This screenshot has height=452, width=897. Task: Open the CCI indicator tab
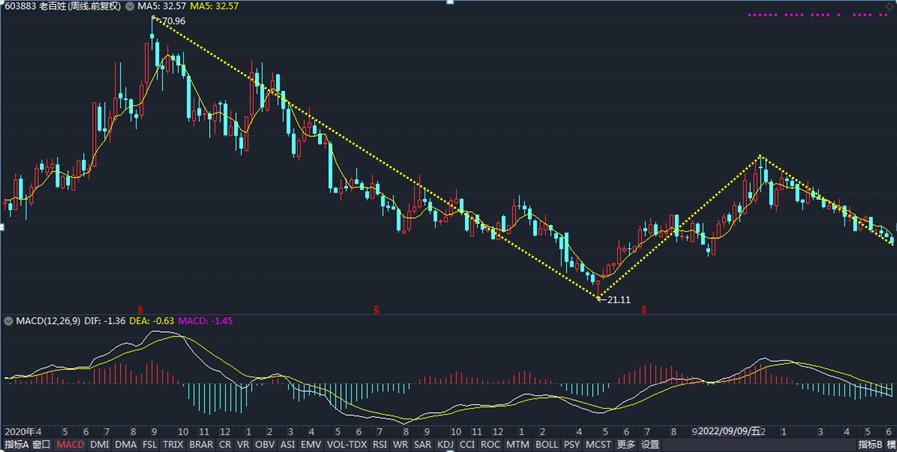pos(467,445)
